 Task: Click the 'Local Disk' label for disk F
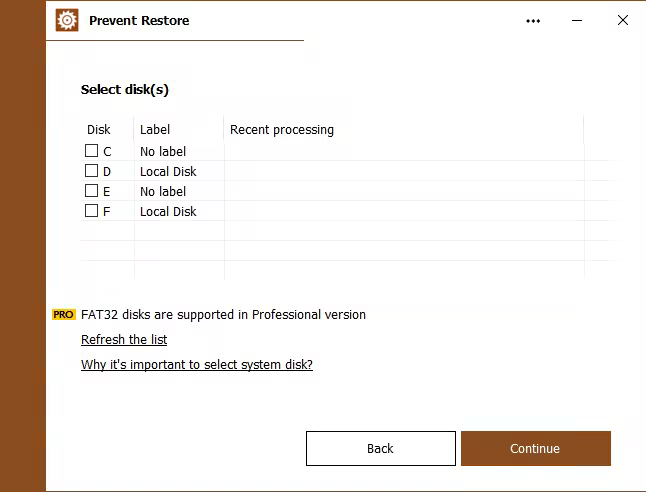(168, 212)
